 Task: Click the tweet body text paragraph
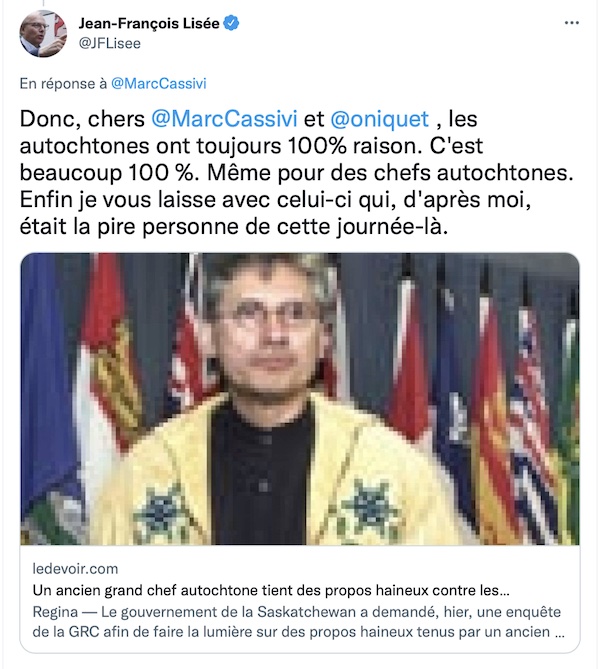tap(297, 173)
